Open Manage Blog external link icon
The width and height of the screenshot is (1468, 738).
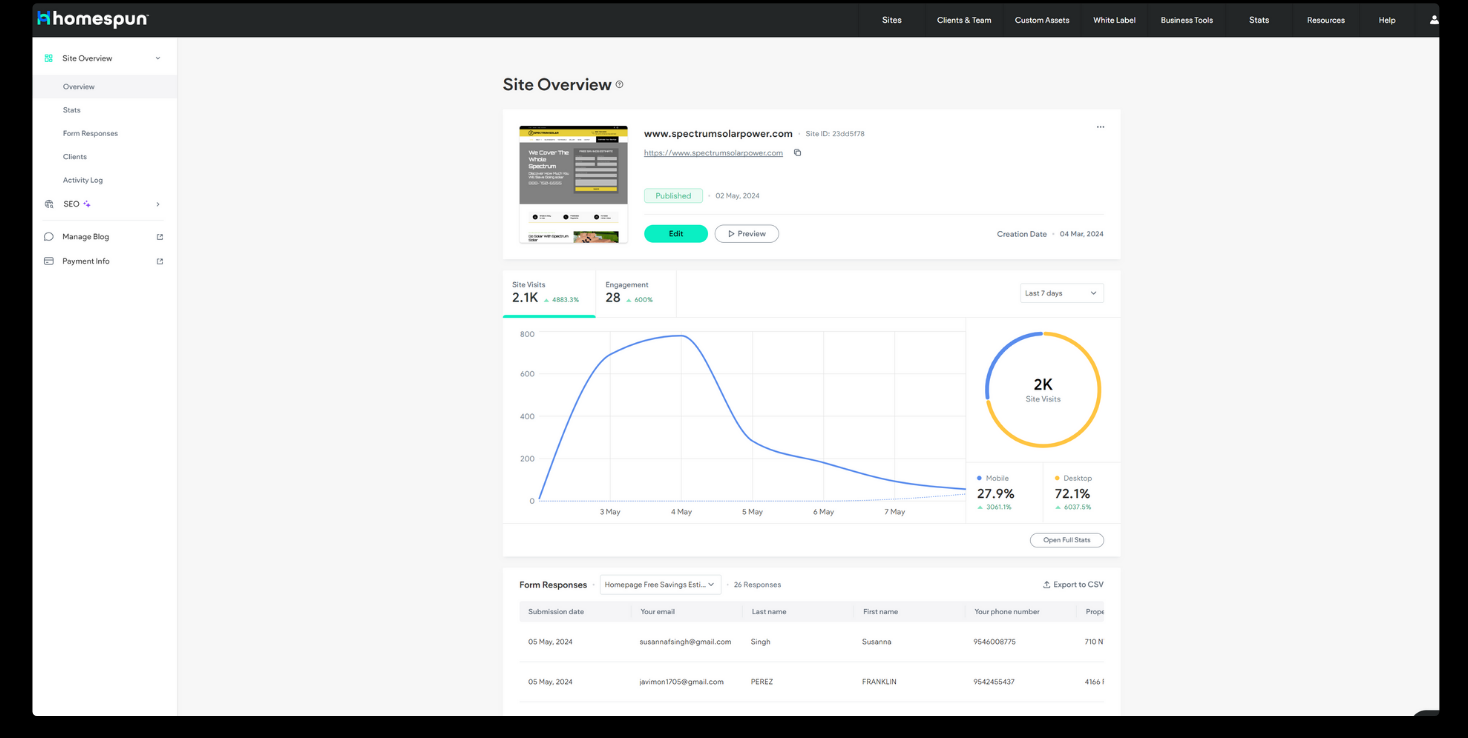(160, 237)
